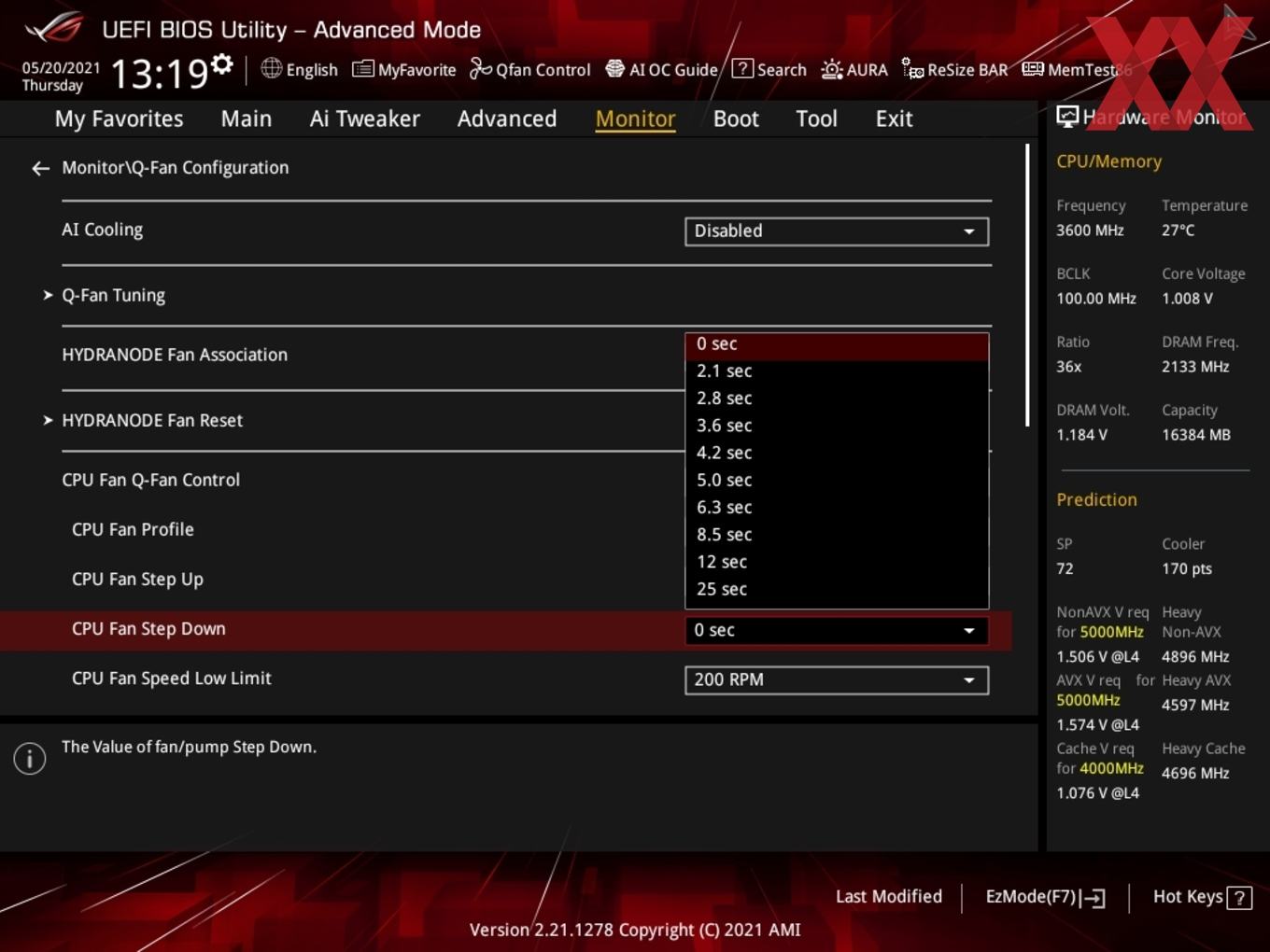
Task: Click the 16384 MB capacity value
Action: click(x=1196, y=435)
